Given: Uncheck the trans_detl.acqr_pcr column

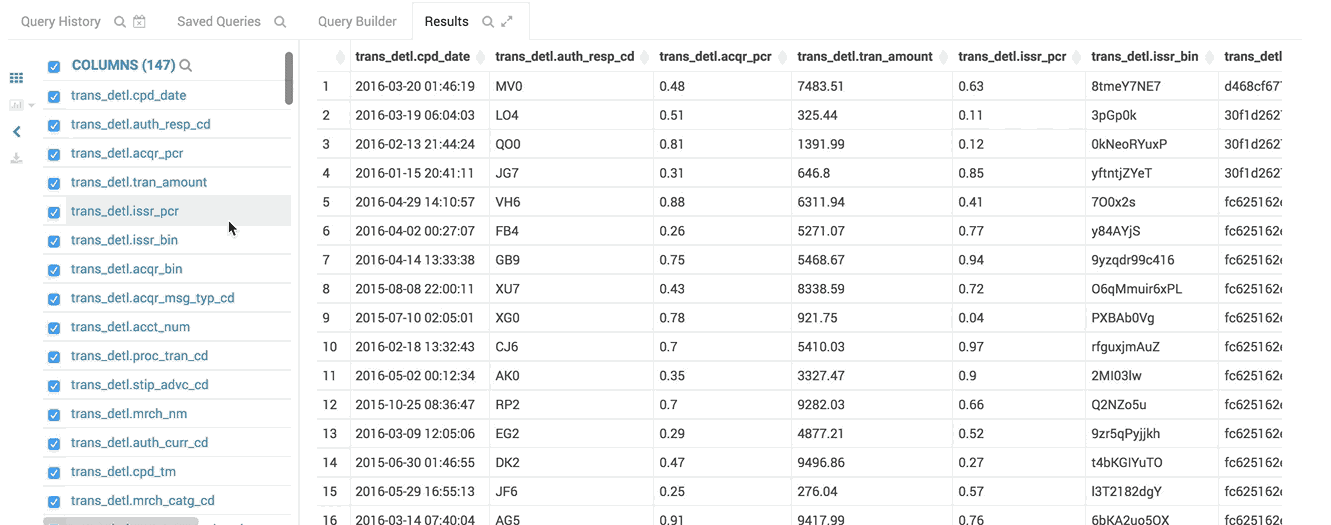Looking at the screenshot, I should point(54,155).
